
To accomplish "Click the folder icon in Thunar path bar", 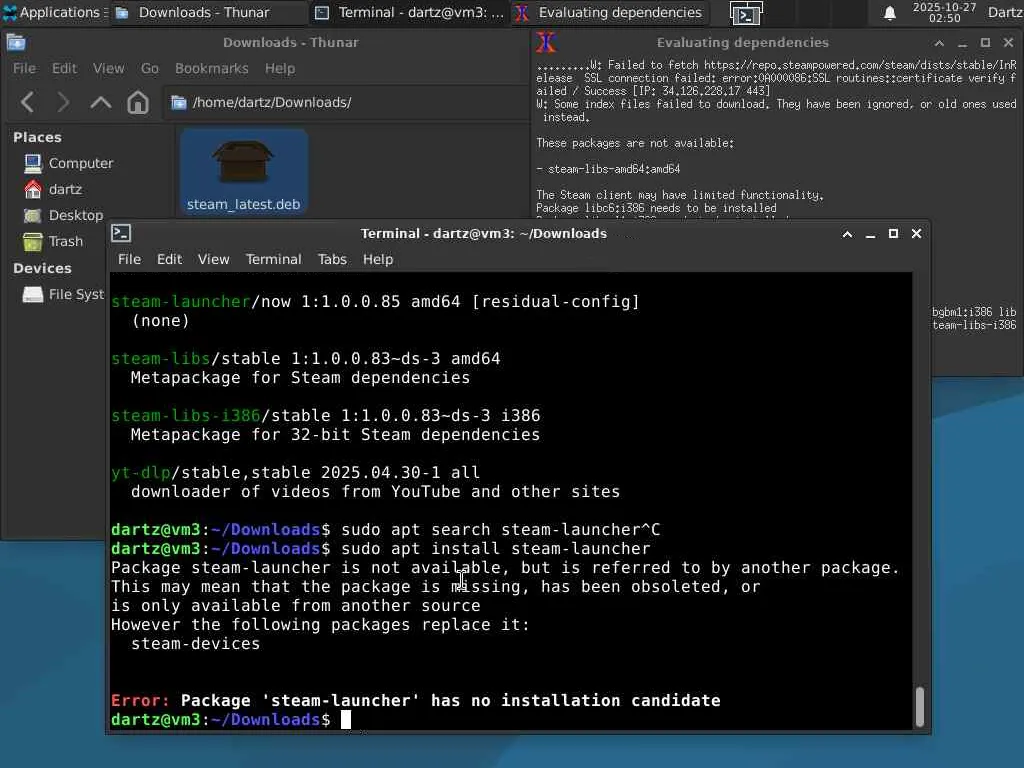I will click(x=178, y=103).
